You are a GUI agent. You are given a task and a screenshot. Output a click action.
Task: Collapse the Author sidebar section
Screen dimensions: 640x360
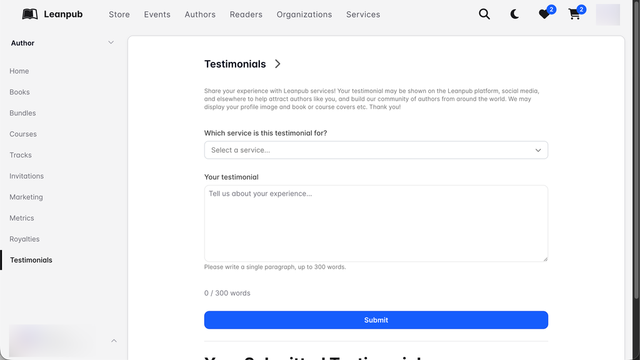[x=111, y=42]
